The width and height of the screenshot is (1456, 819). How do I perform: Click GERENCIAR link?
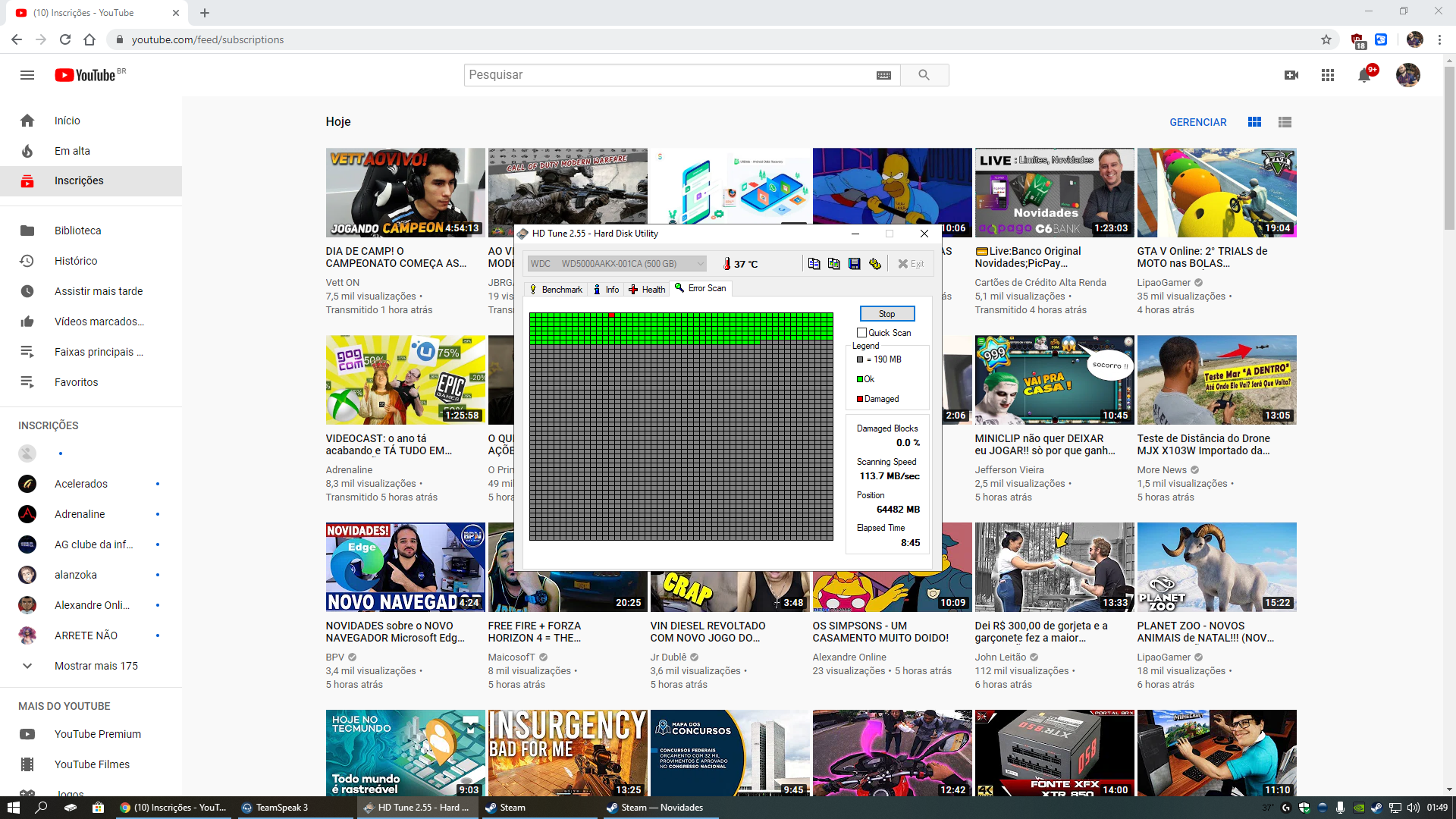pyautogui.click(x=1197, y=122)
